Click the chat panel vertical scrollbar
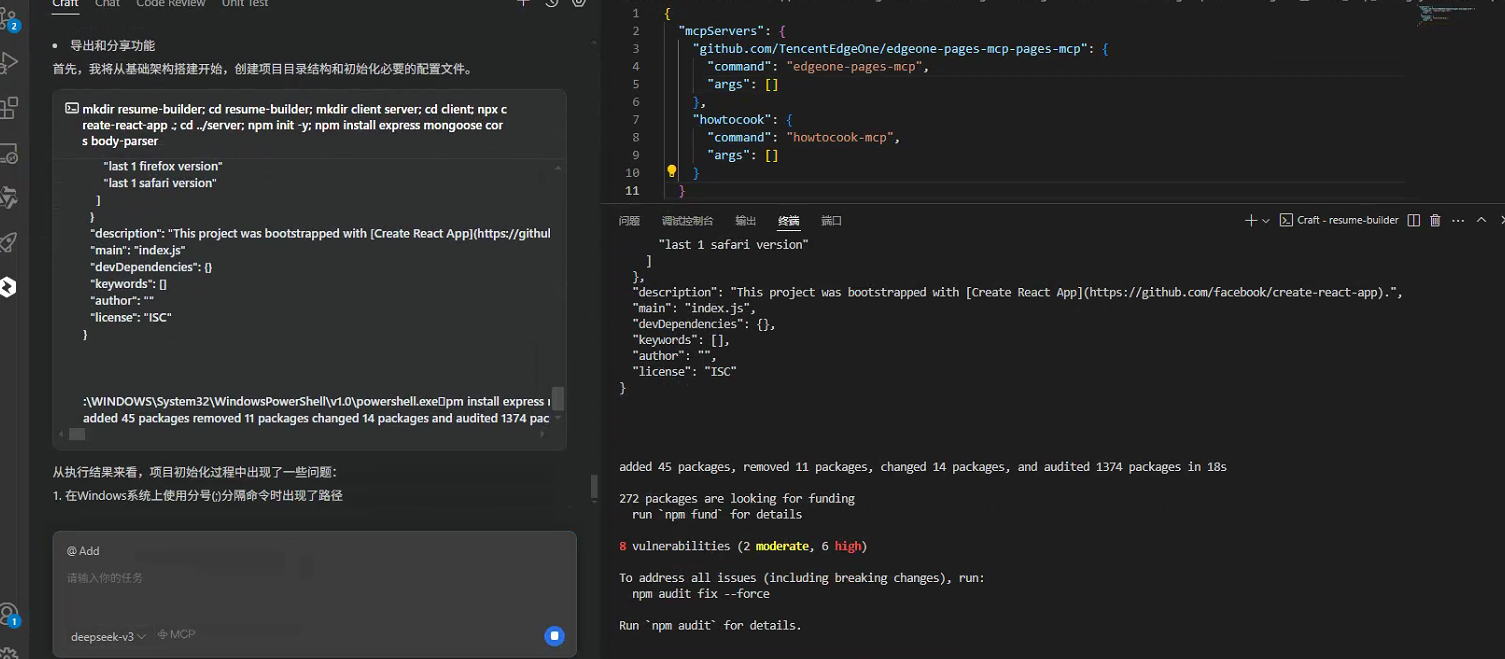 point(594,487)
